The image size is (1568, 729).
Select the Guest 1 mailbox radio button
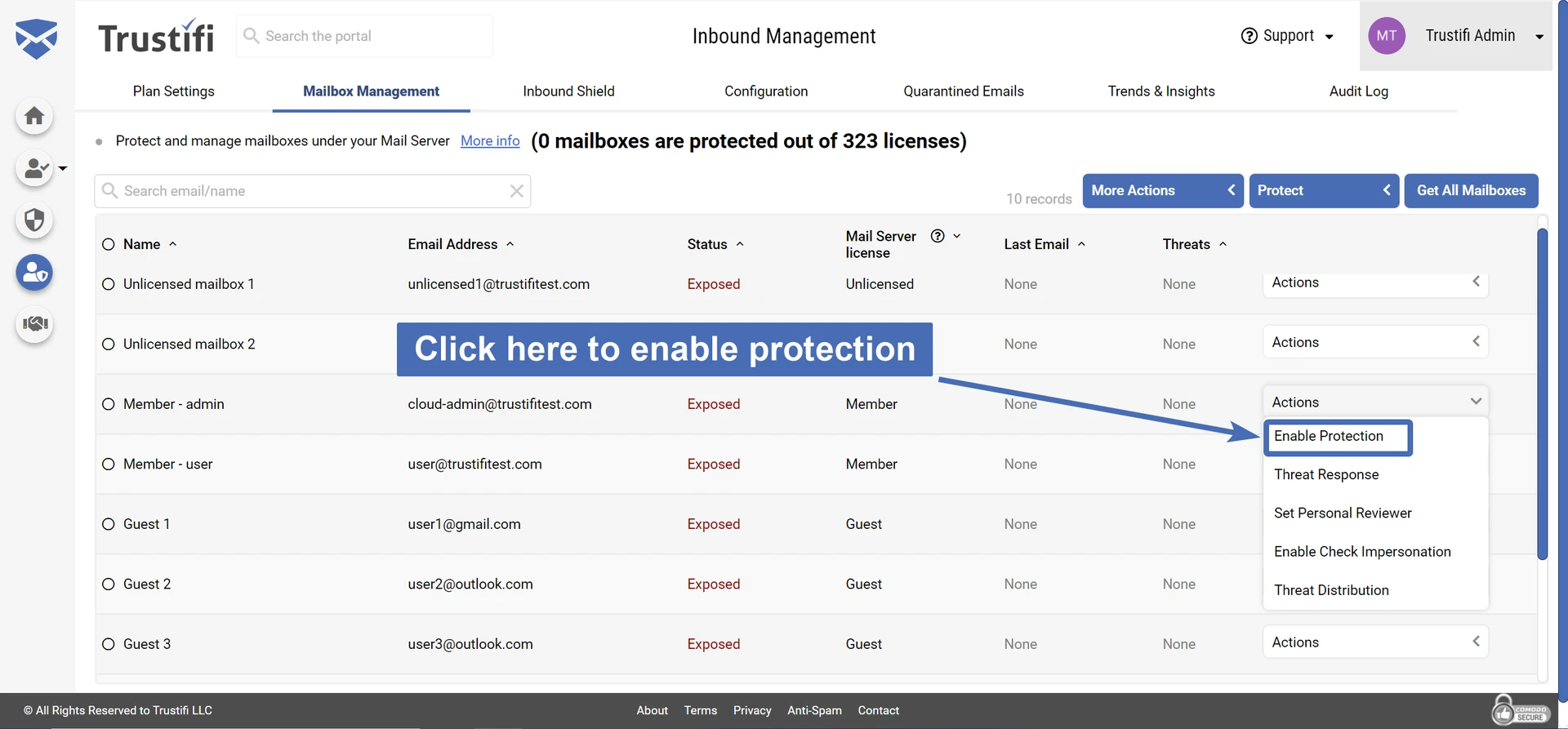109,524
